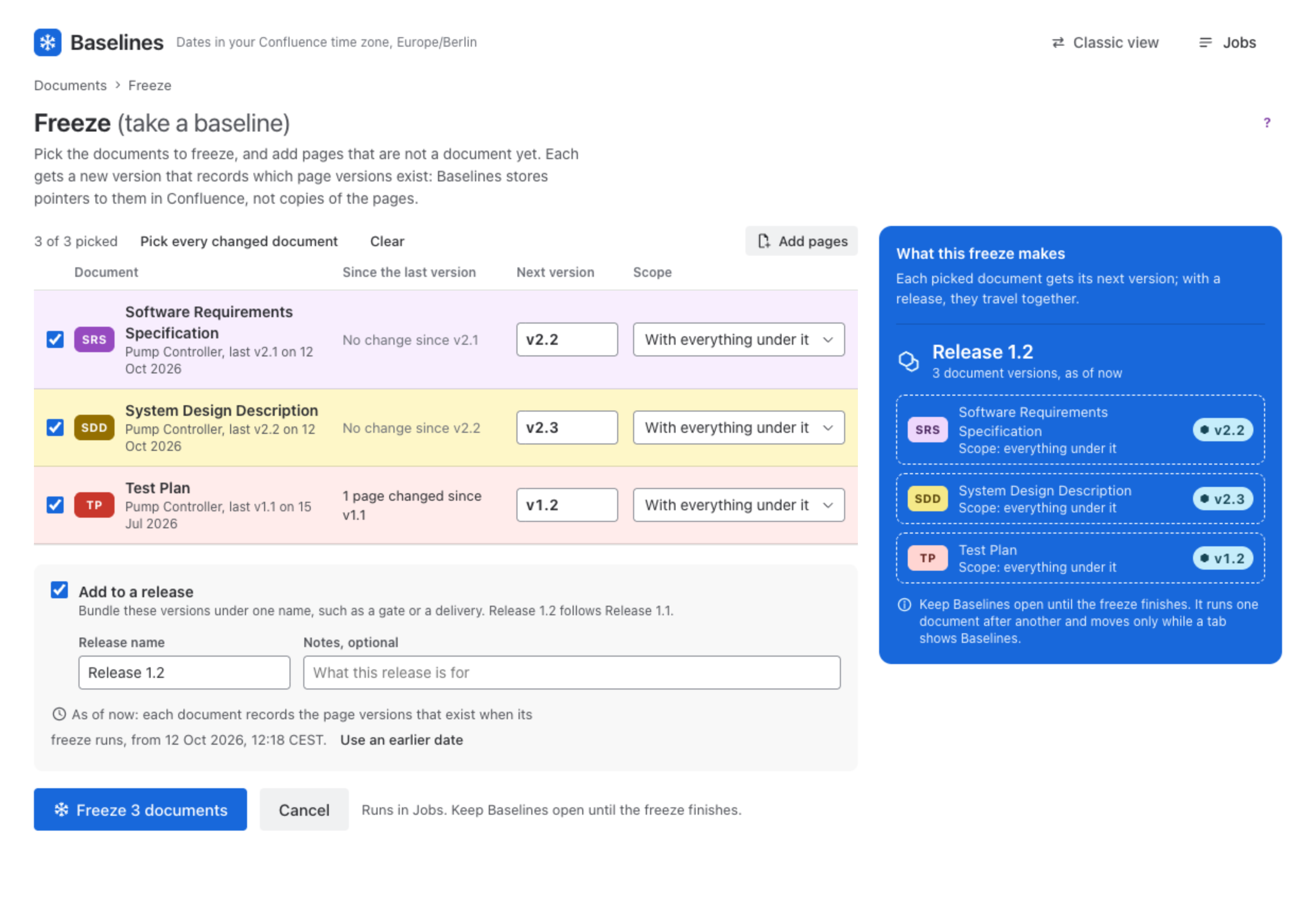
Task: Open scope dropdown for System Design Description
Action: 739,428
